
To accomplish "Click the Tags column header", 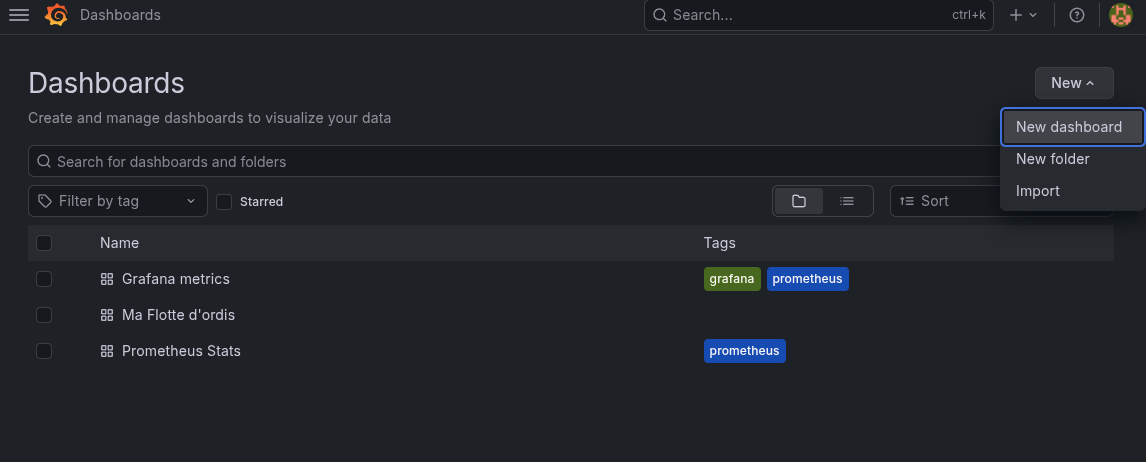I will click(x=719, y=243).
